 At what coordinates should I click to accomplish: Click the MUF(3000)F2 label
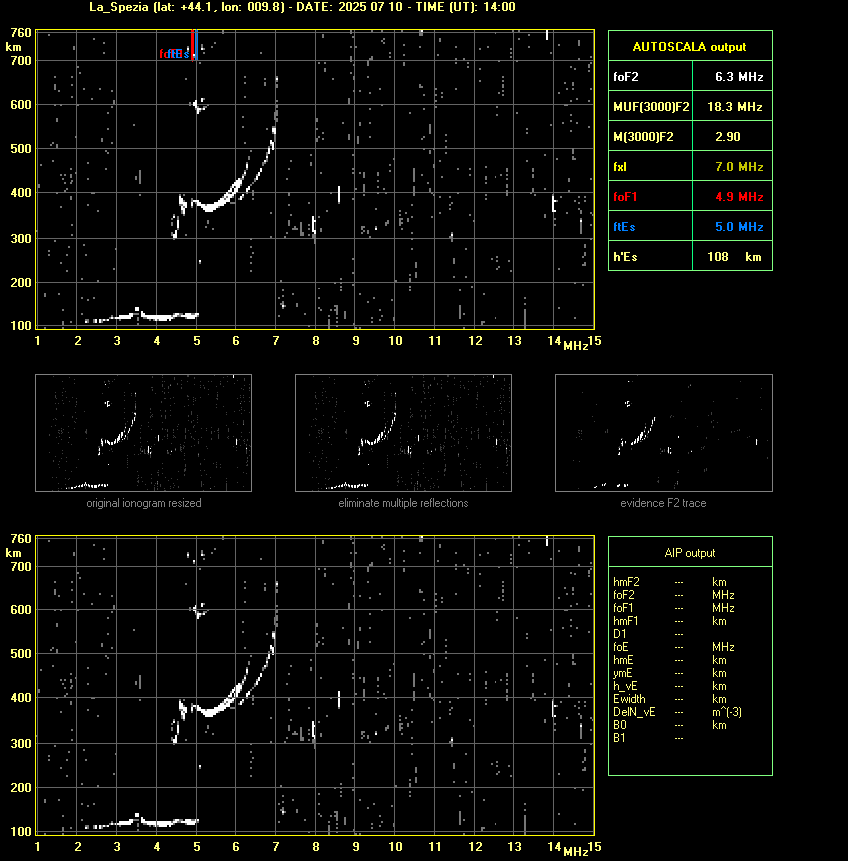pos(651,107)
